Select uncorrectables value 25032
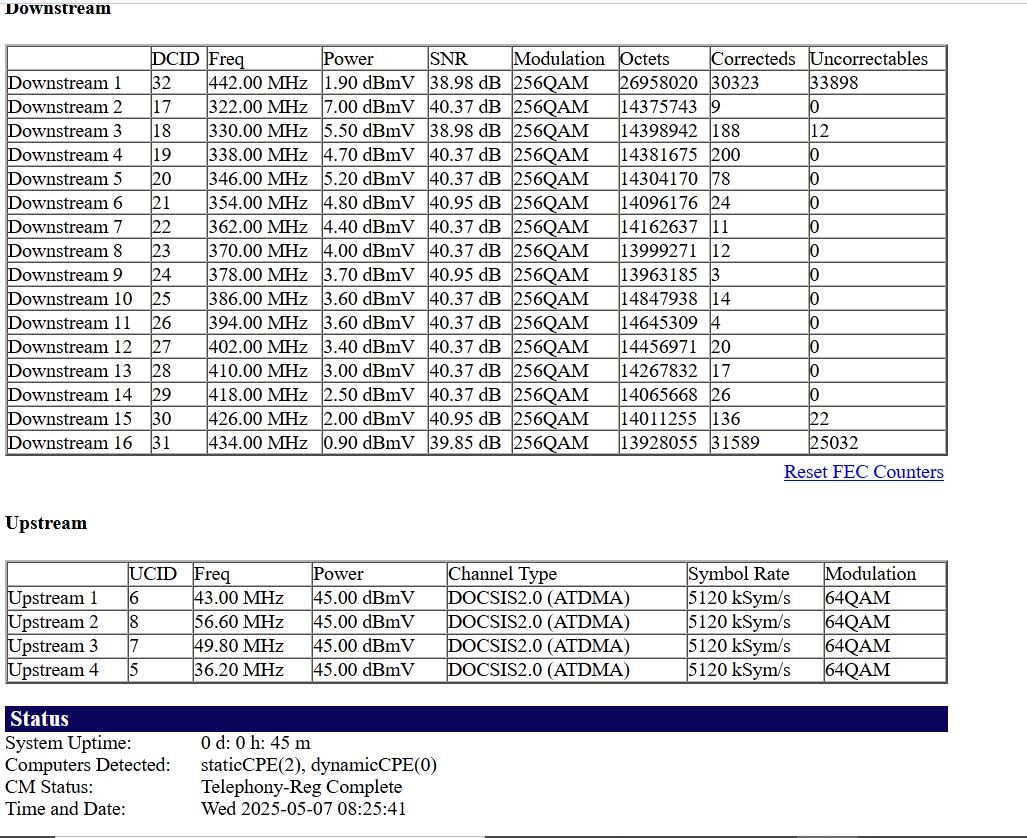The width and height of the screenshot is (1027, 838). click(x=834, y=443)
